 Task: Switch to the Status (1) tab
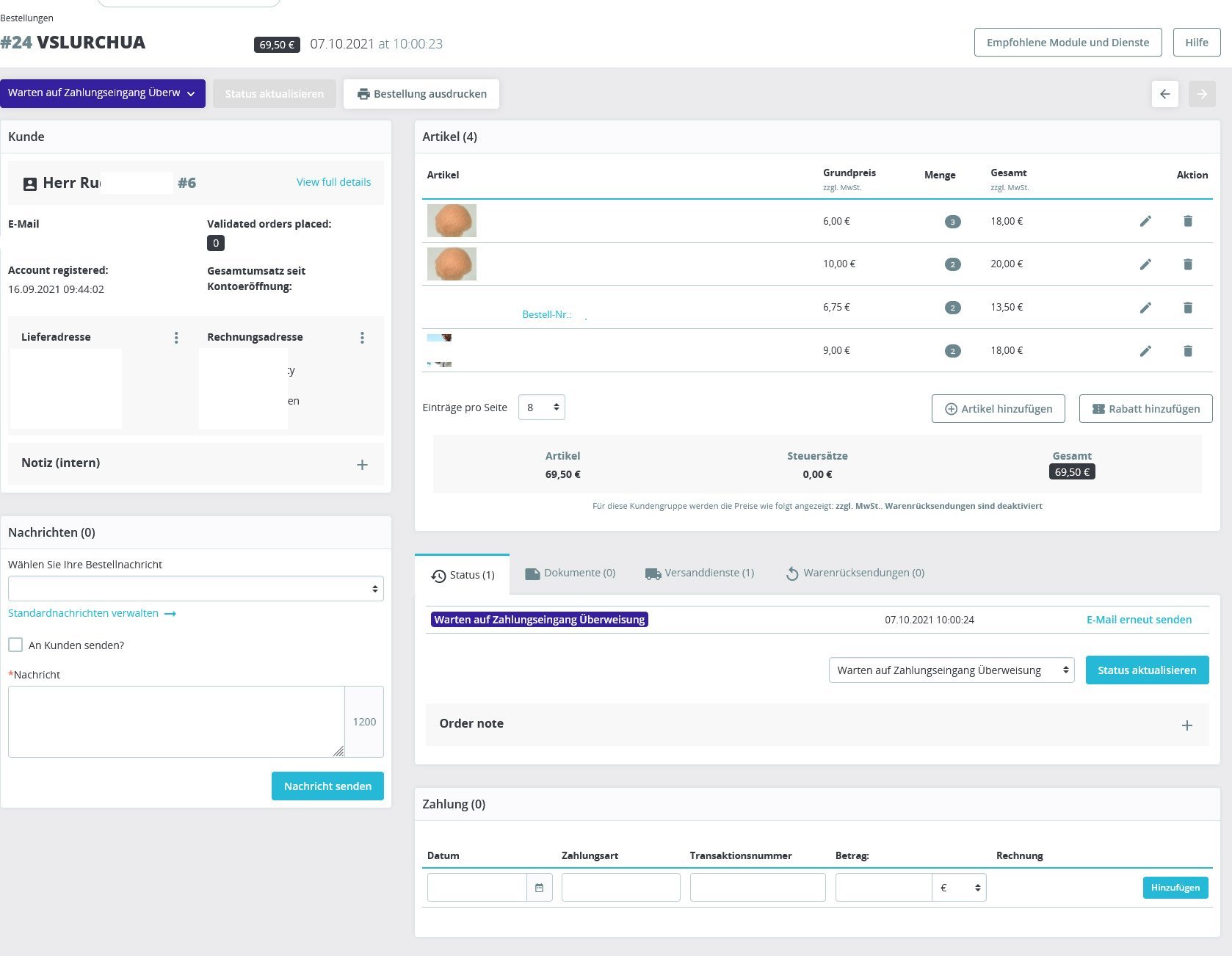tap(463, 575)
